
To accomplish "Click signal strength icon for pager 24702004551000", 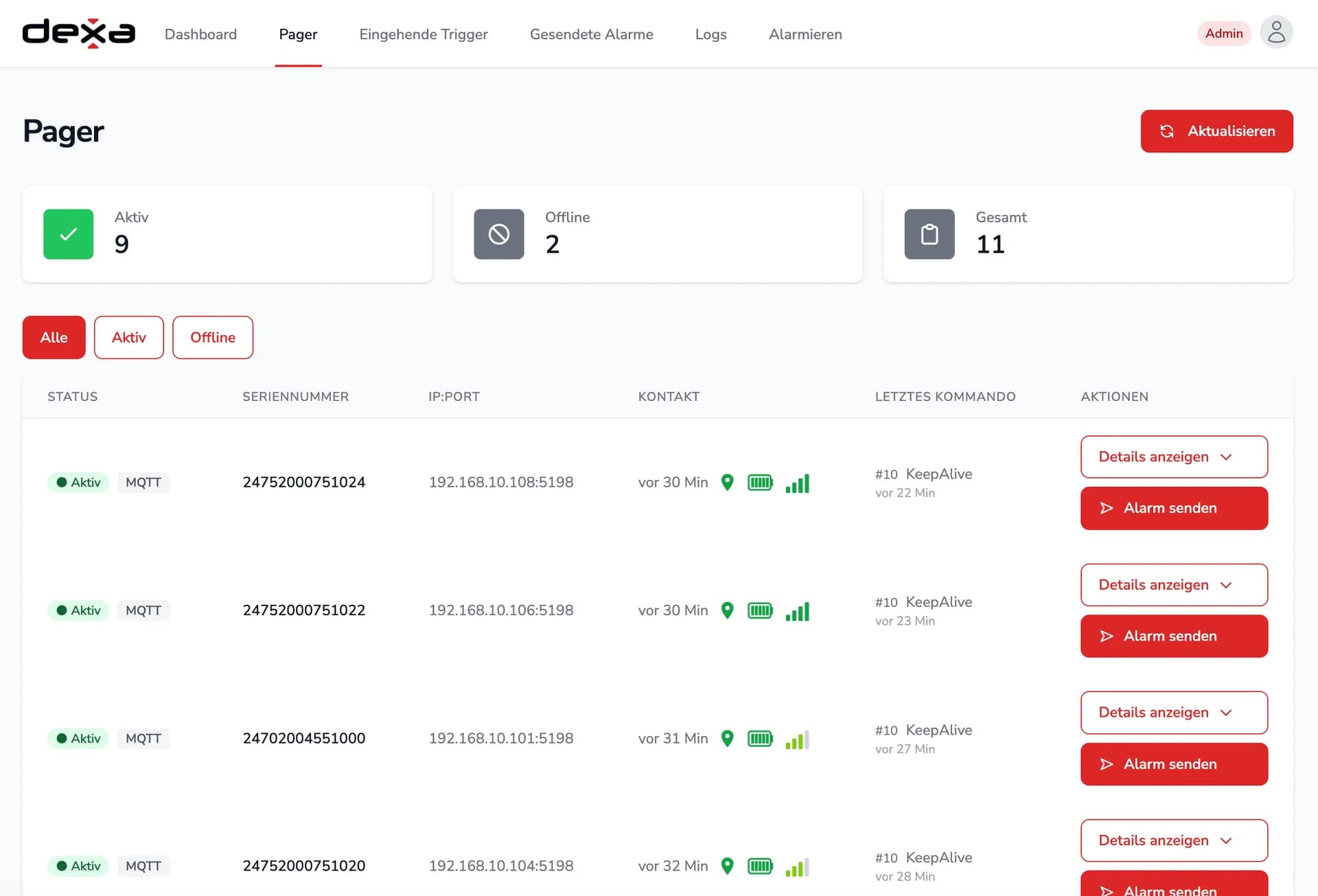I will pyautogui.click(x=797, y=739).
